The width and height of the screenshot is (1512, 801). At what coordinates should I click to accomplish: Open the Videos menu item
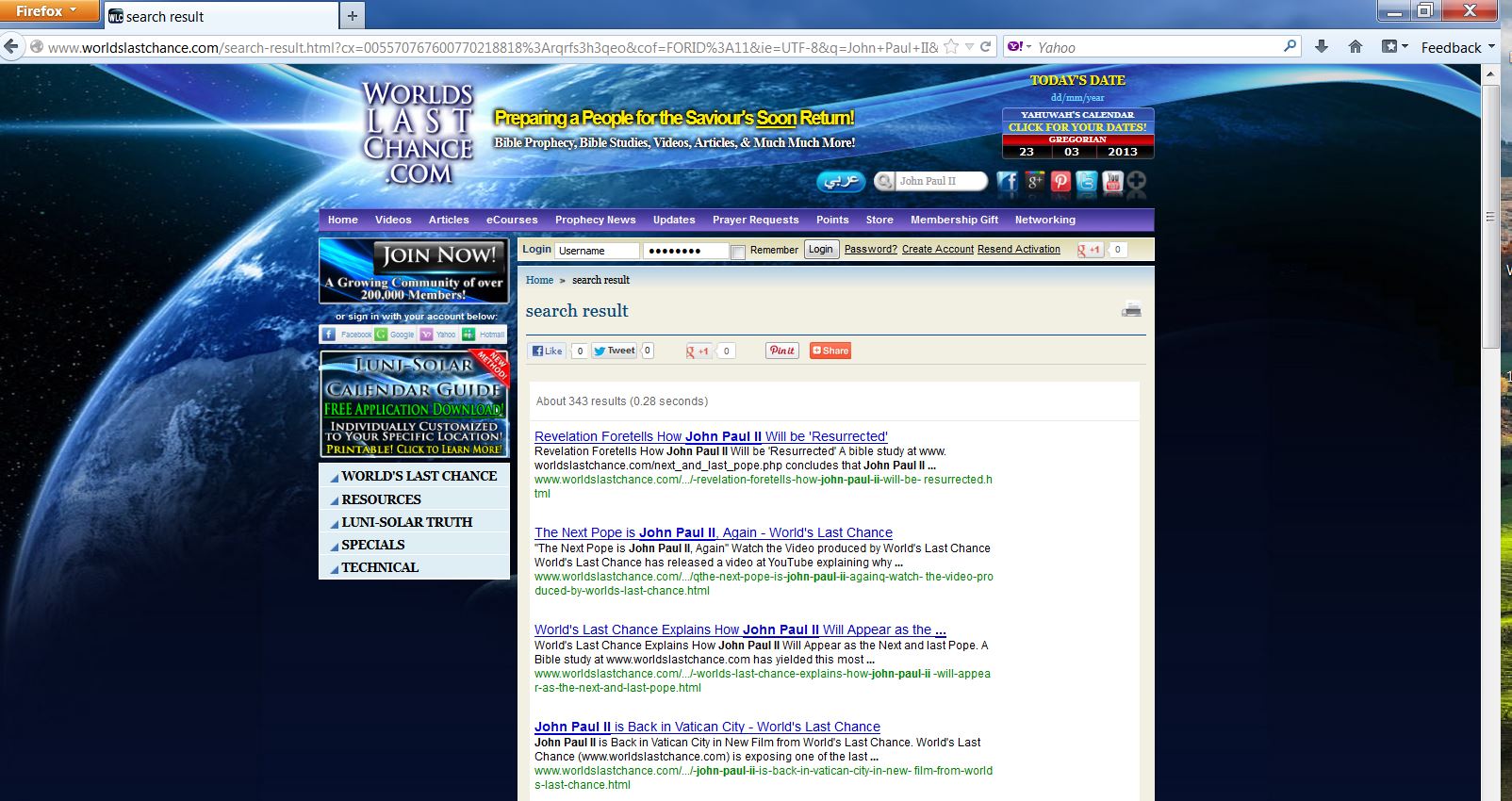pos(393,220)
